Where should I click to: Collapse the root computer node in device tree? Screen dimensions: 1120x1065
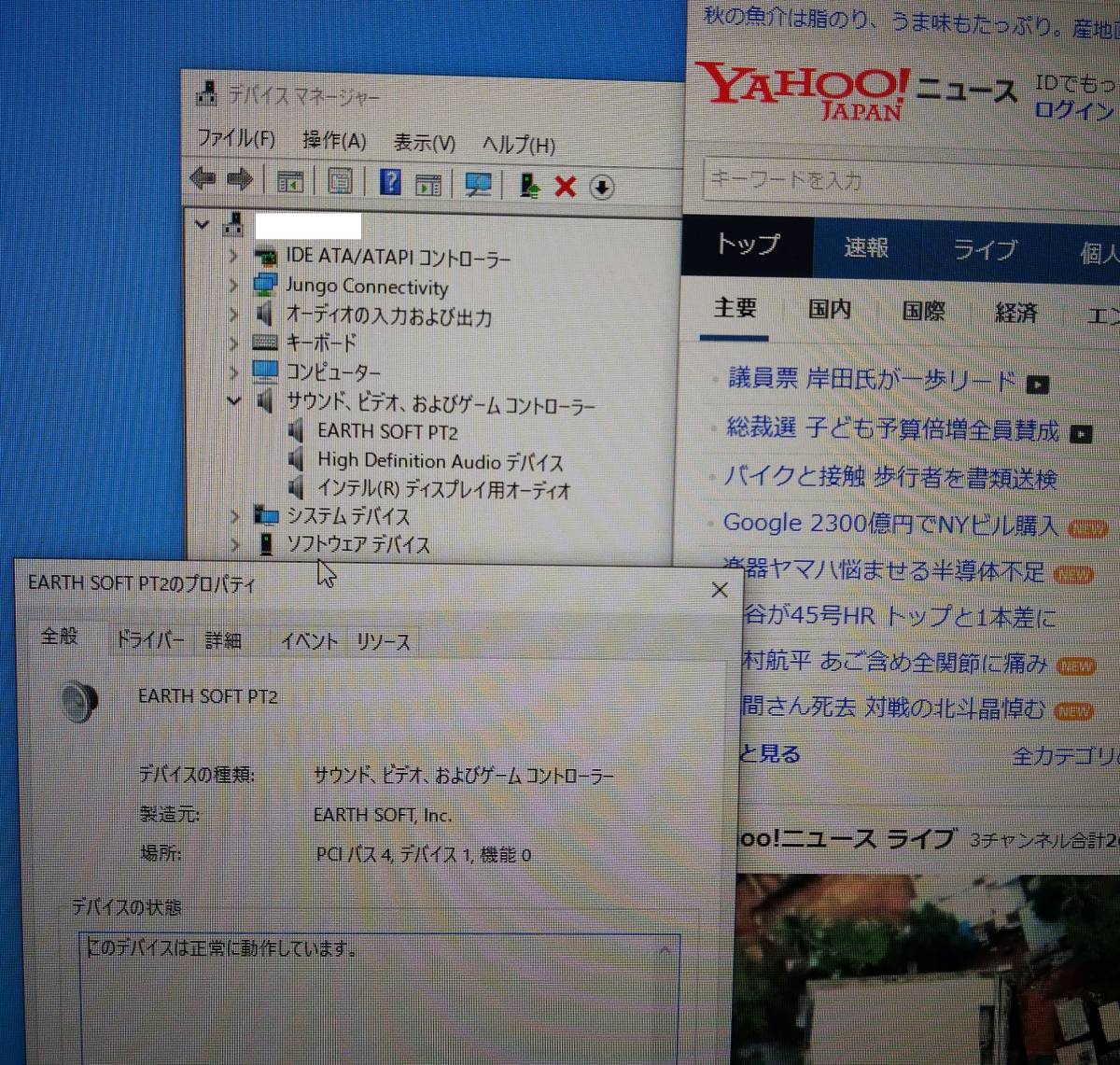202,224
